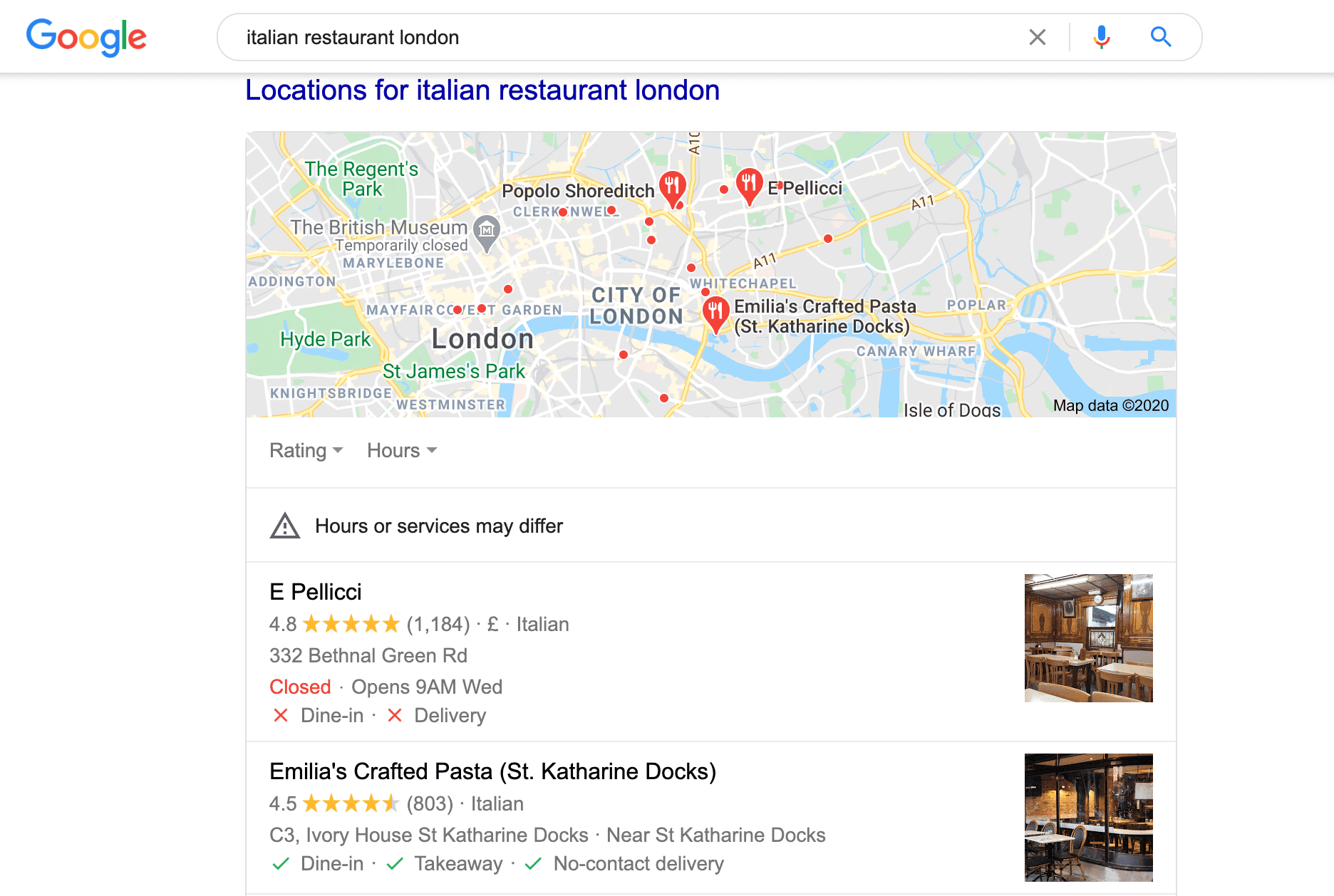Start voice search with the microphone icon
The width and height of the screenshot is (1334, 896).
pos(1102,37)
